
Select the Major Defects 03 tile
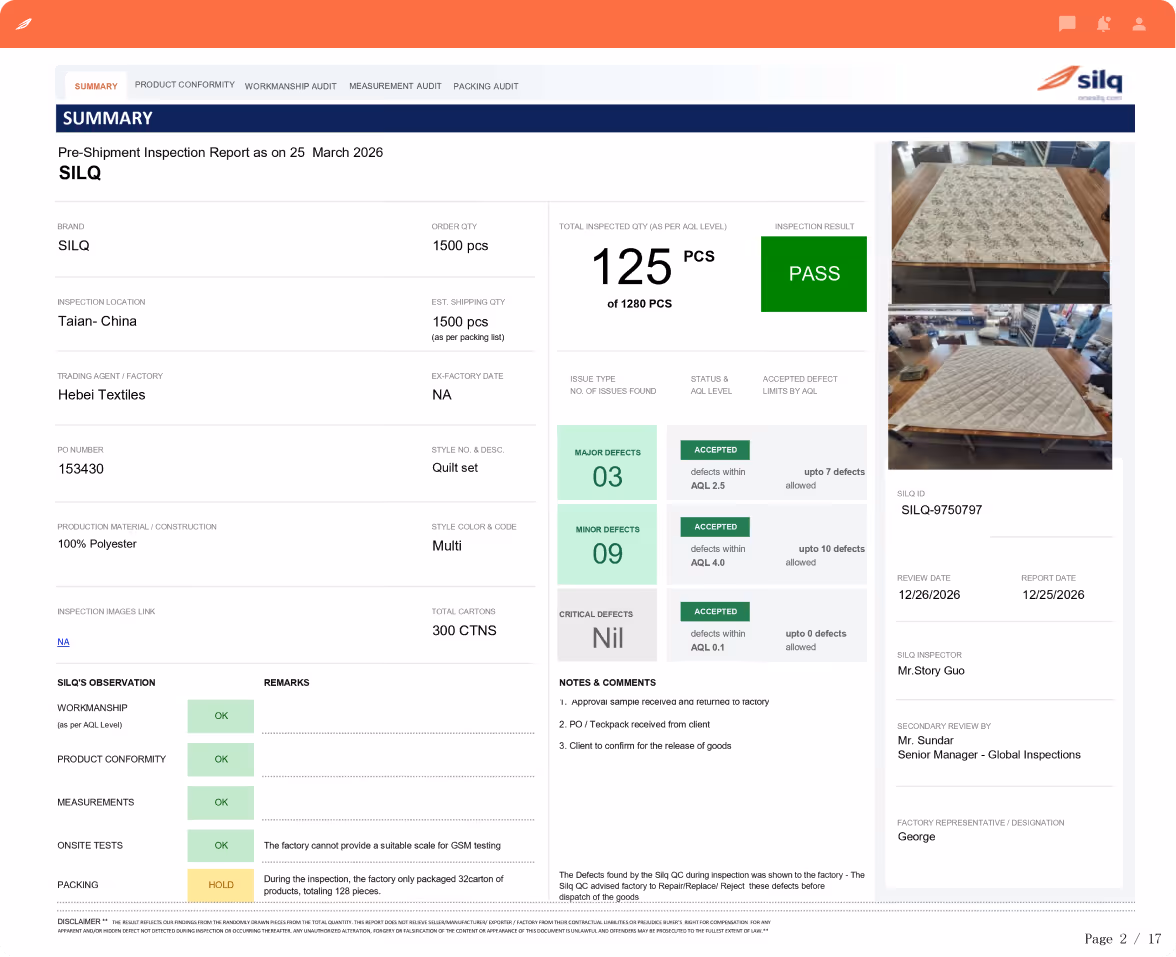607,463
